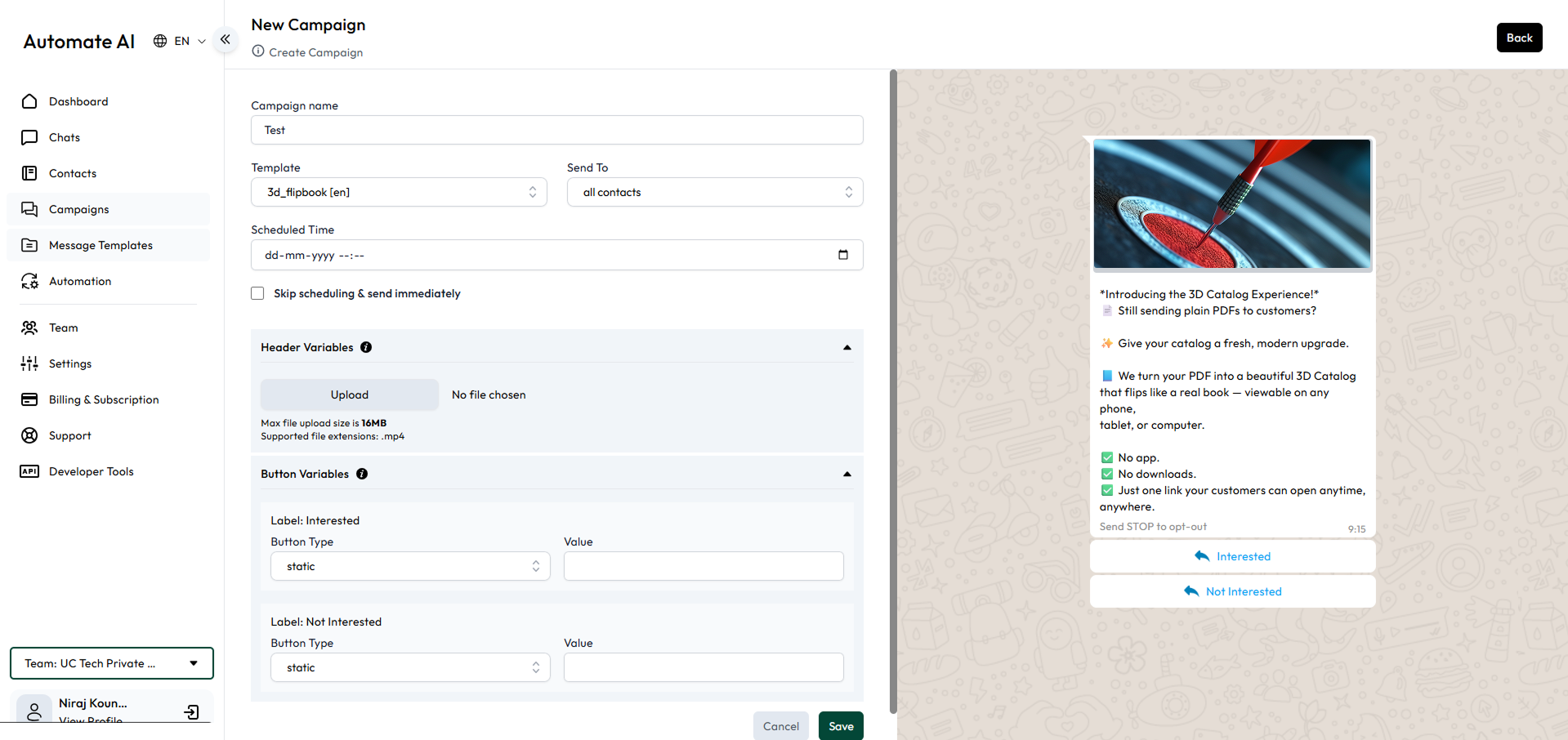This screenshot has height=740, width=1568.
Task: Click the Not Interested reply button in preview
Action: click(x=1232, y=591)
